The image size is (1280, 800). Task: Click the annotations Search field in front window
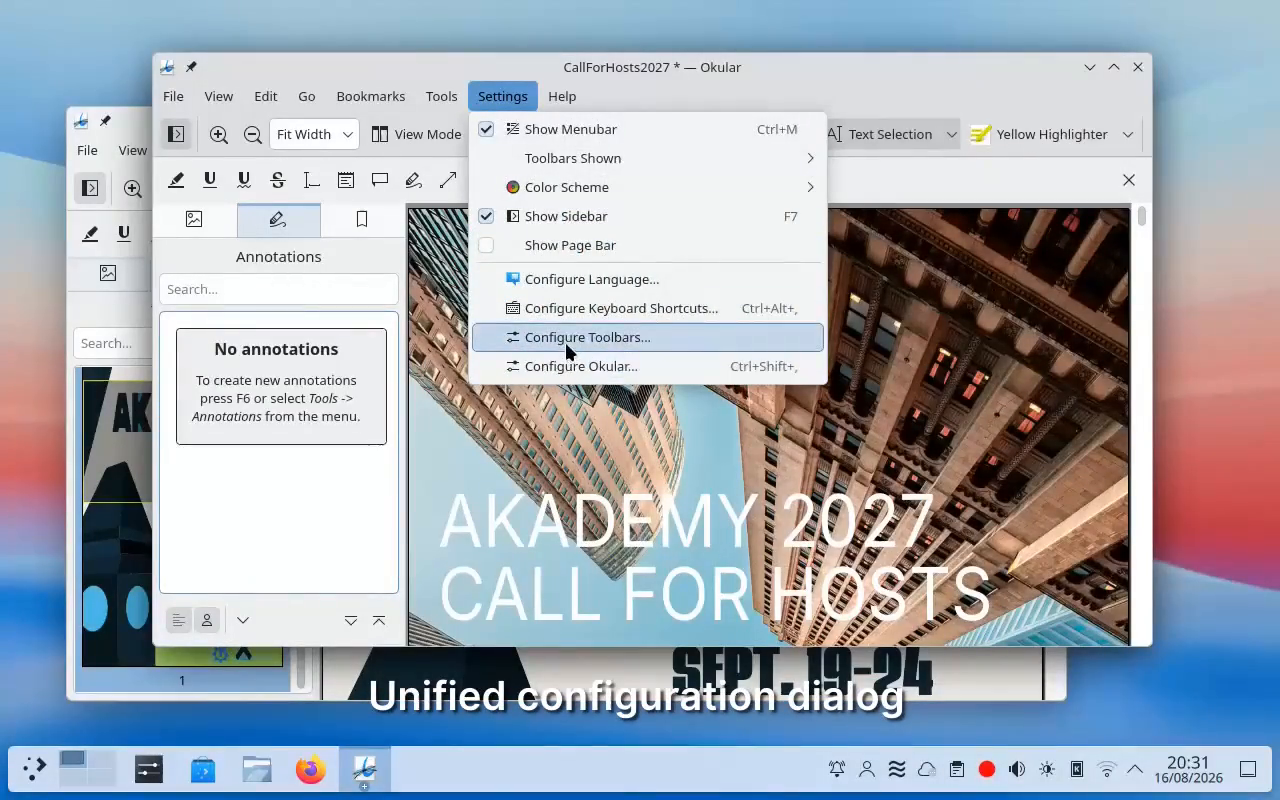[278, 289]
